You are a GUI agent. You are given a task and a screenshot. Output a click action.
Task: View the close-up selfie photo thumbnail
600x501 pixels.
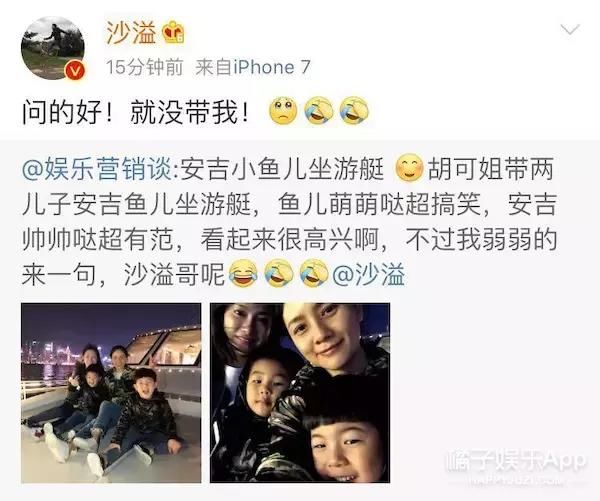coord(300,393)
